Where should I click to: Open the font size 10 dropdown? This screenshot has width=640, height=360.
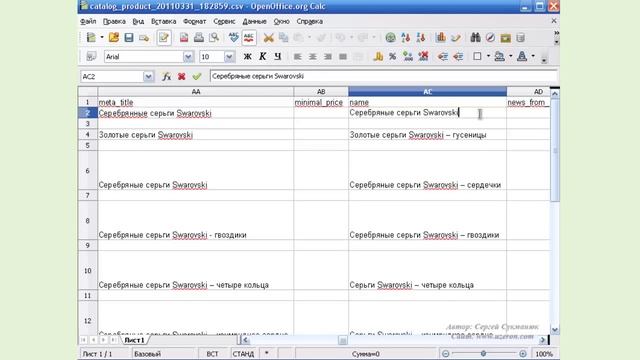[229, 57]
